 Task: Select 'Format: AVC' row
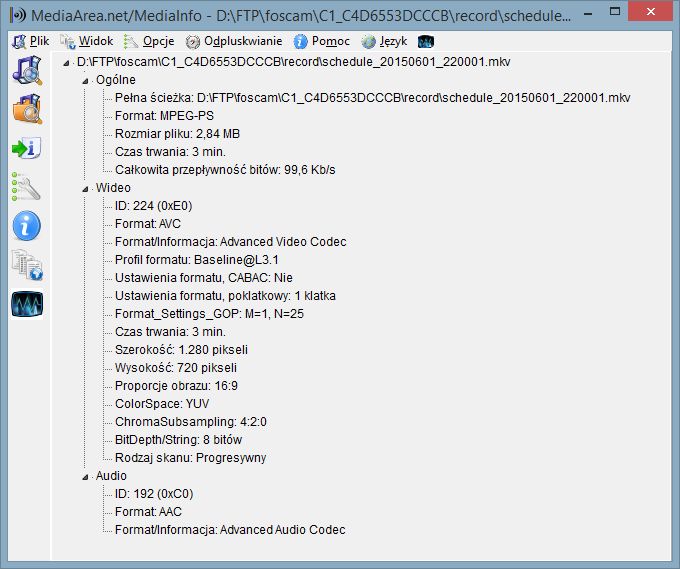tap(148, 224)
